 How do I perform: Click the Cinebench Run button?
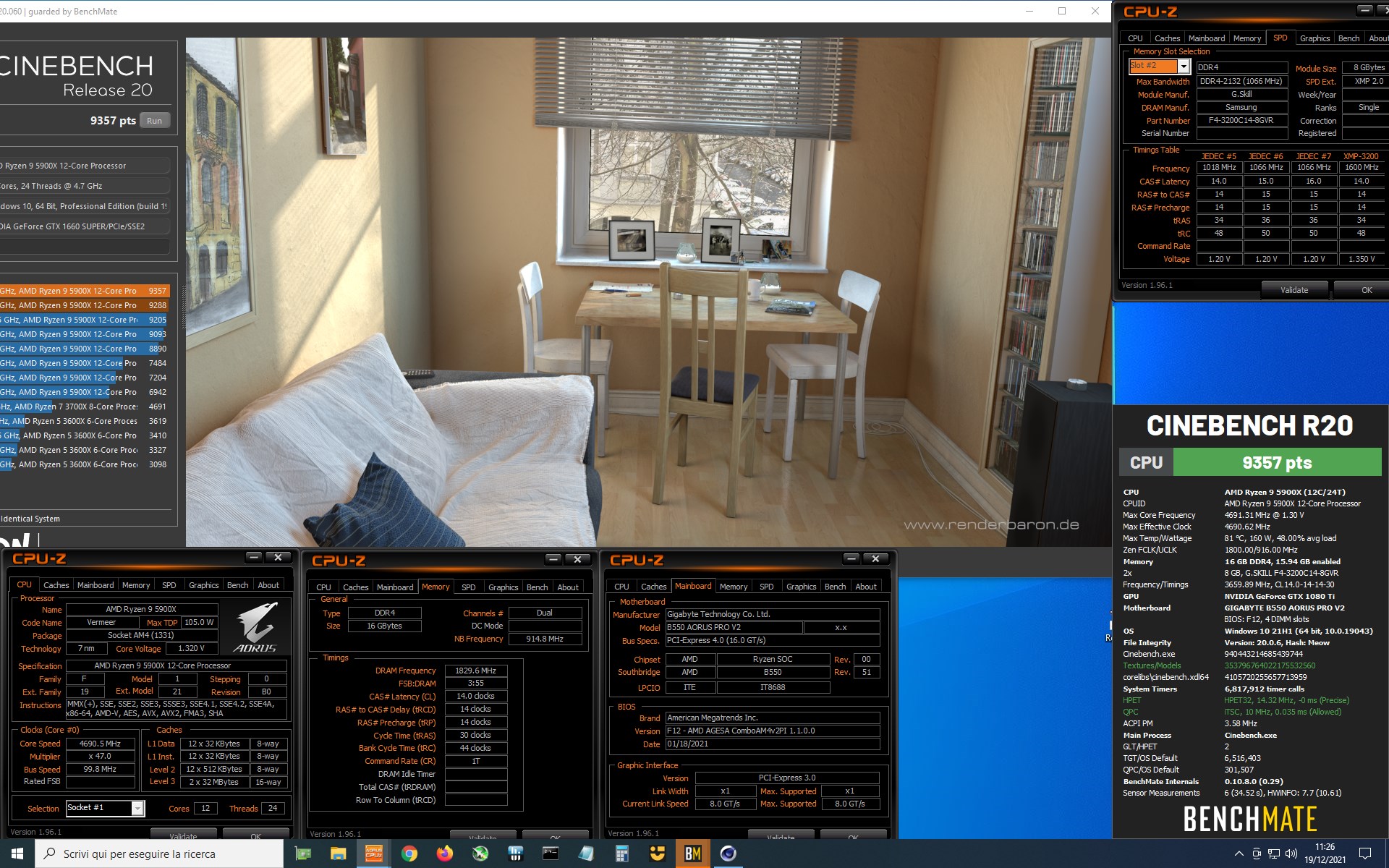tap(154, 121)
